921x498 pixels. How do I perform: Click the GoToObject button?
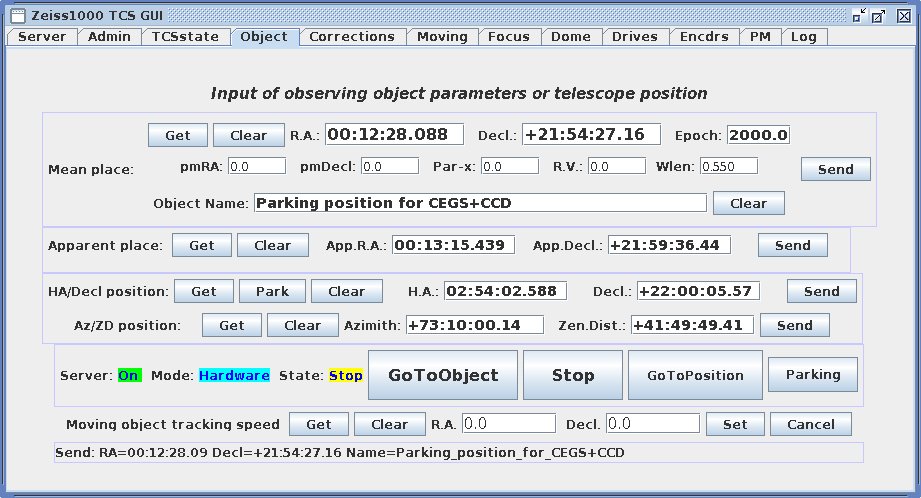443,375
